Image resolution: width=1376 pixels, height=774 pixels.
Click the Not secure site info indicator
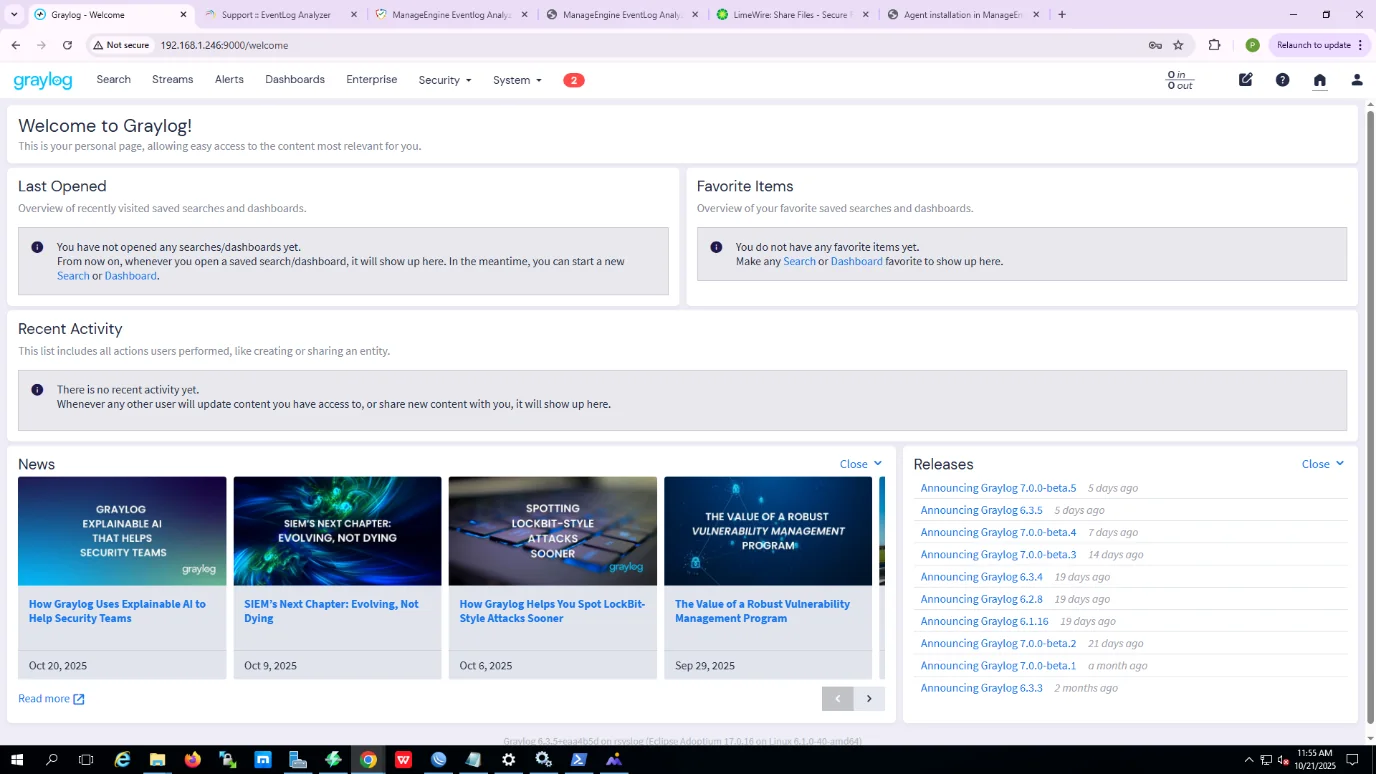[x=120, y=45]
